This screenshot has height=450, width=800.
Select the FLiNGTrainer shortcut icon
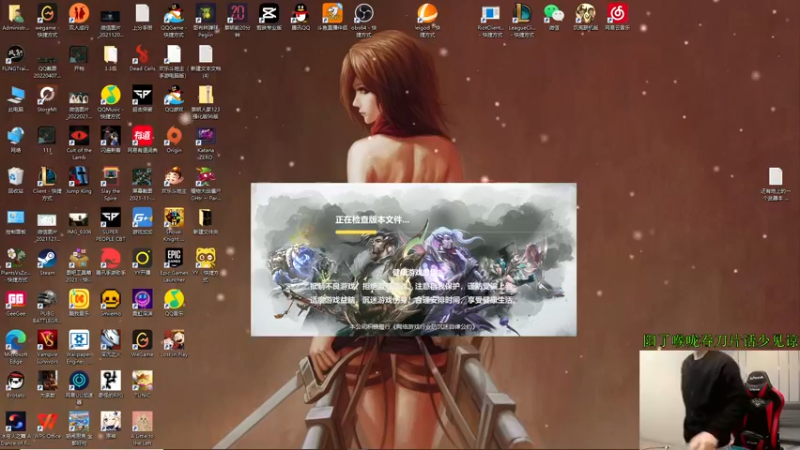(15, 55)
